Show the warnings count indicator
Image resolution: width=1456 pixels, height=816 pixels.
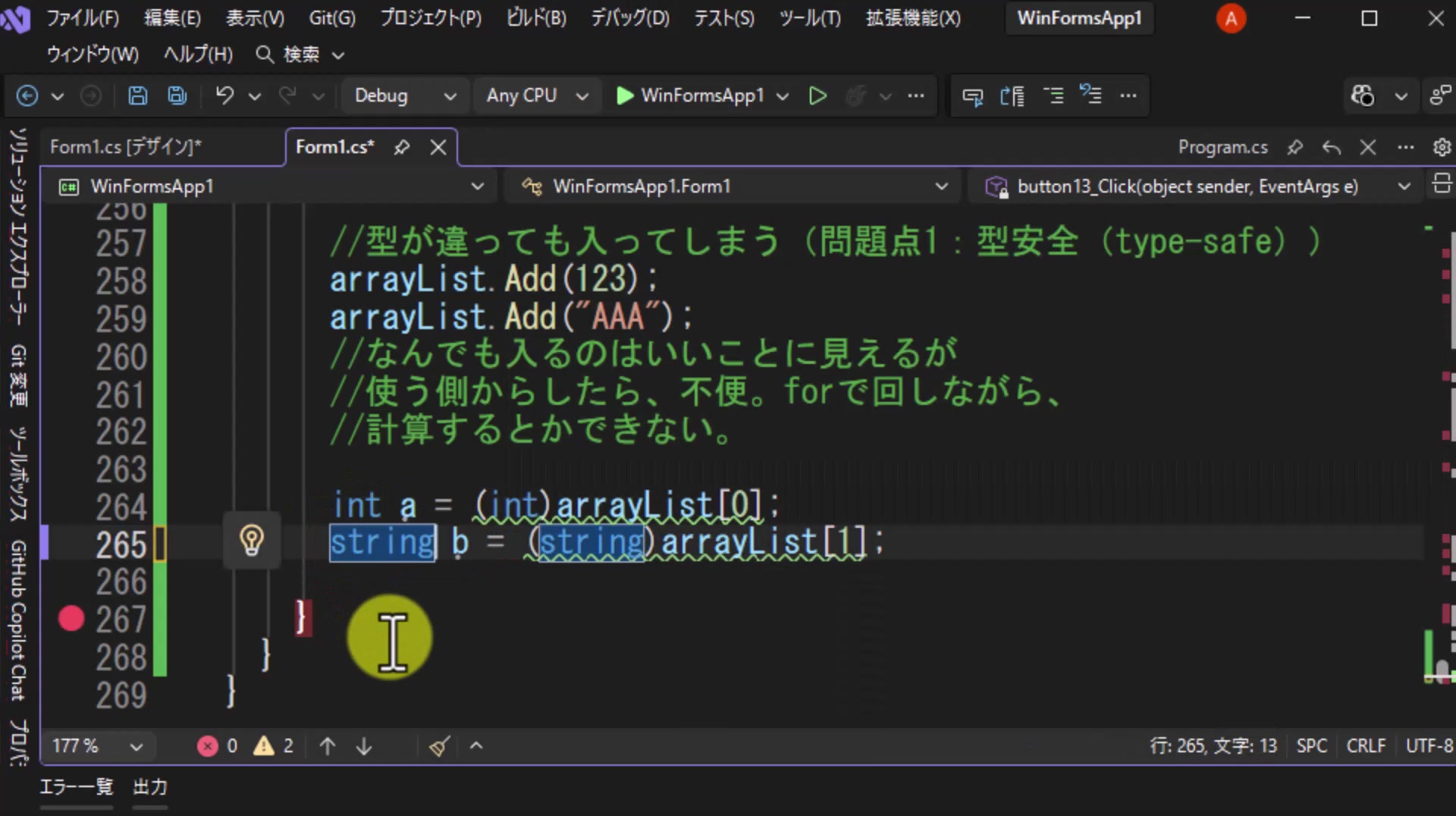coord(273,746)
